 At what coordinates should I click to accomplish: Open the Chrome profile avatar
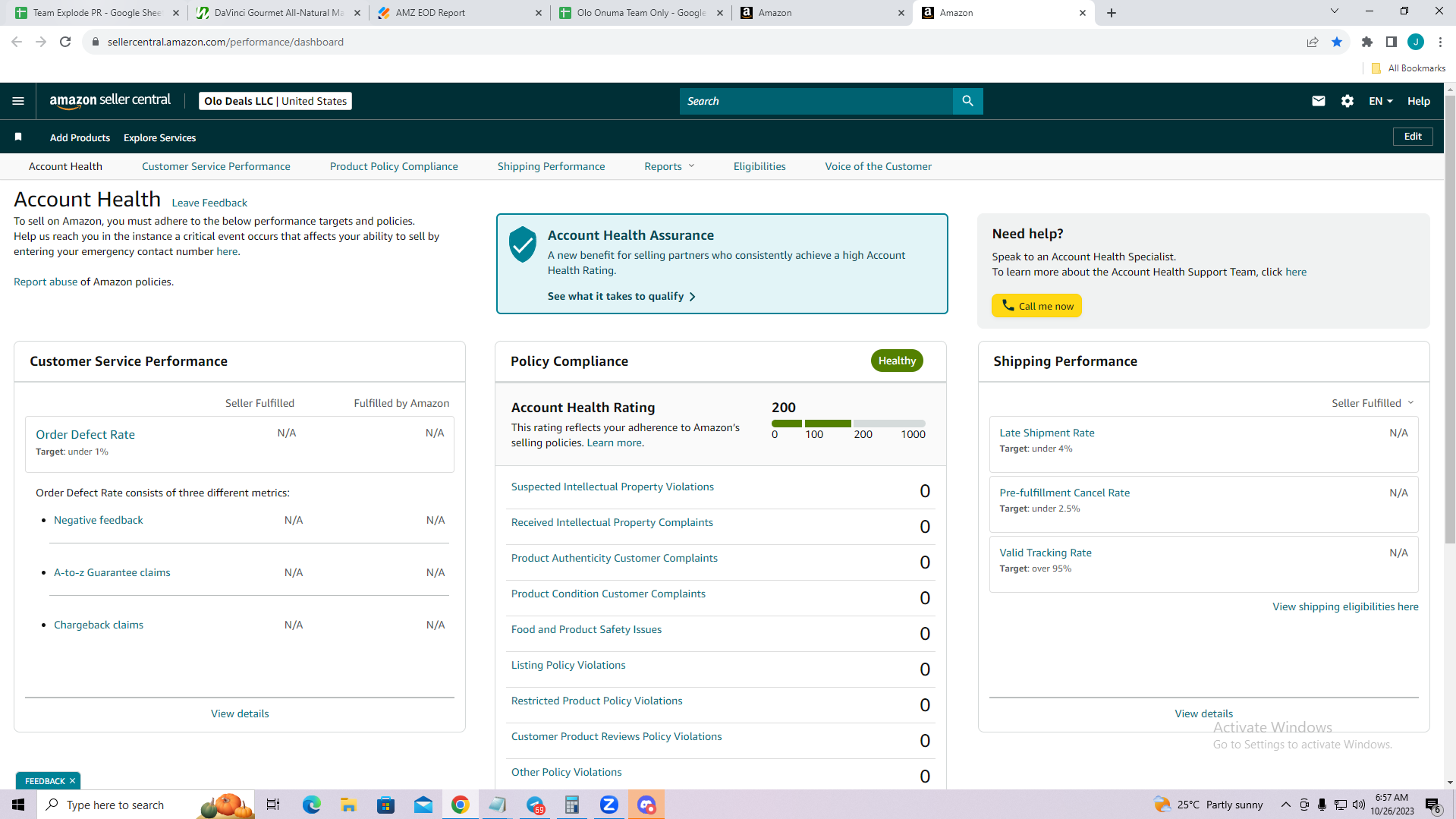[1416, 42]
